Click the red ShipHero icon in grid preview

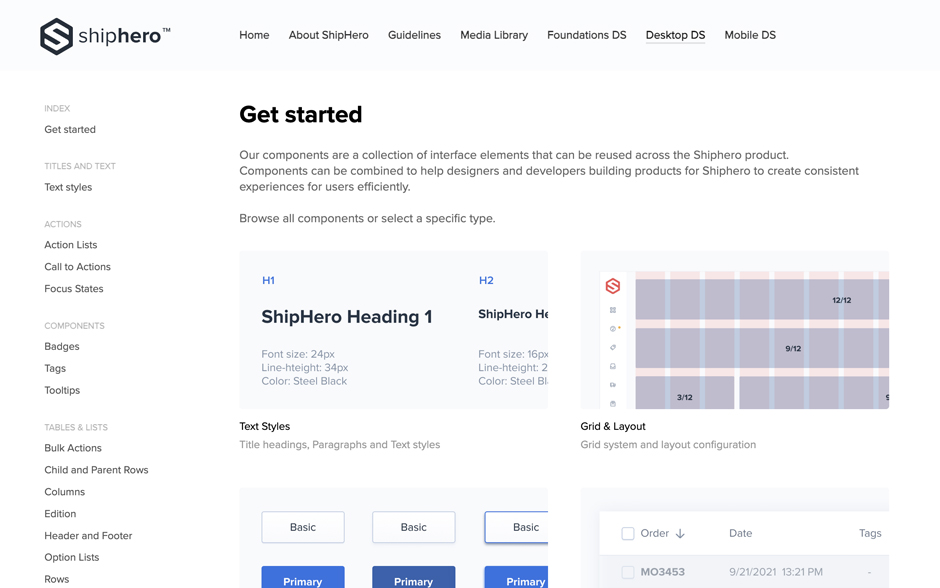point(613,286)
